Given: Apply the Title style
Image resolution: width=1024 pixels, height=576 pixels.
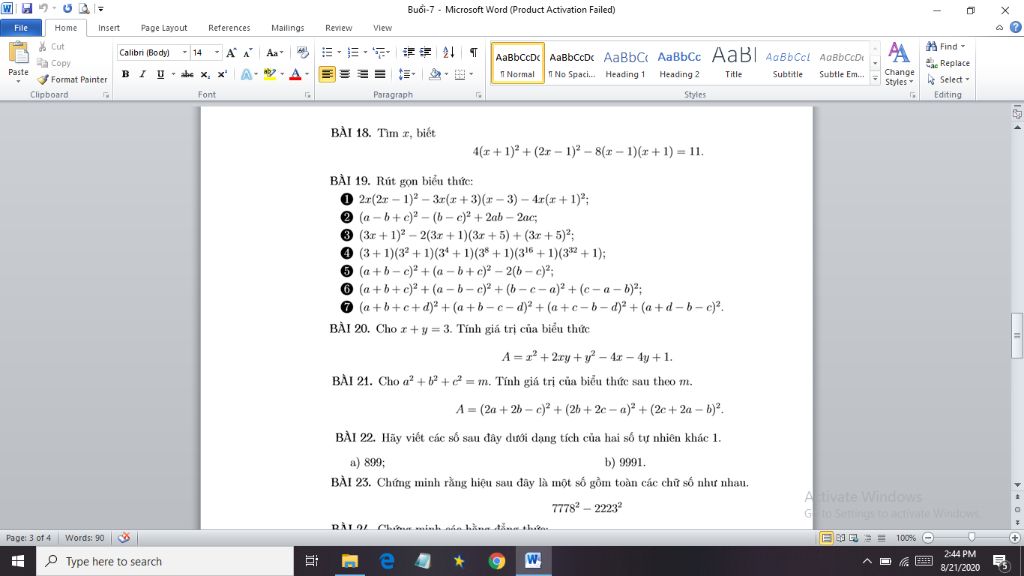Looking at the screenshot, I should click(x=733, y=63).
